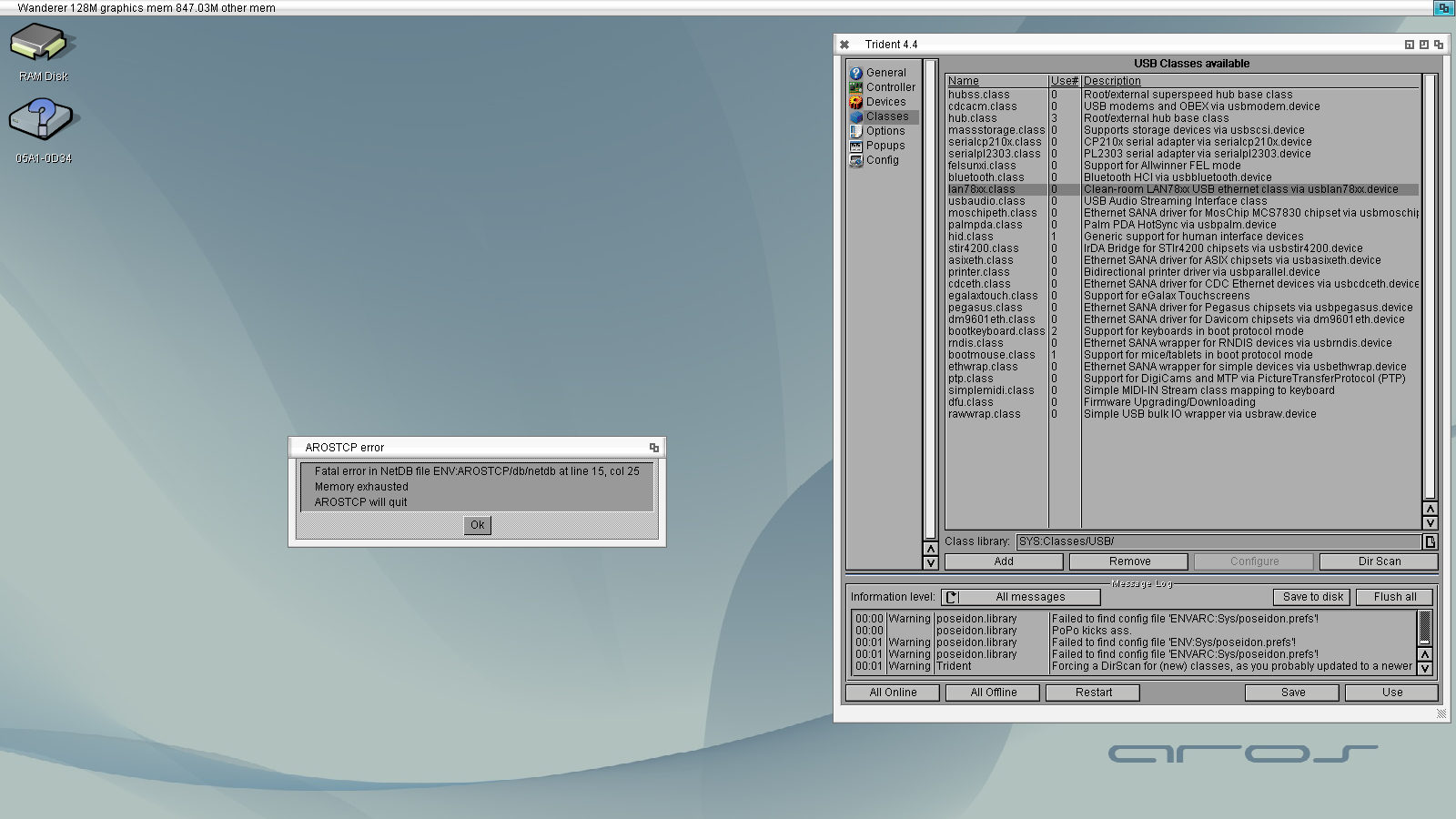Click the message log scroll down arrow
Screen dimensions: 1456x819
[1425, 669]
